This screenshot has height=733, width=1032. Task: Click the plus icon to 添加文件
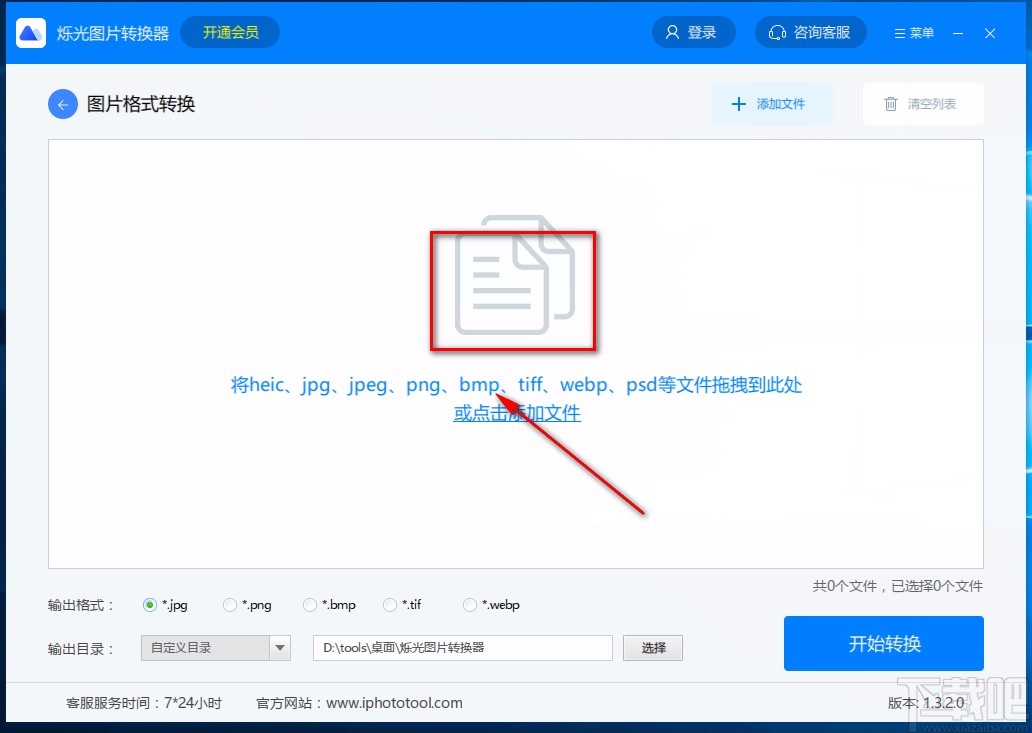(739, 103)
